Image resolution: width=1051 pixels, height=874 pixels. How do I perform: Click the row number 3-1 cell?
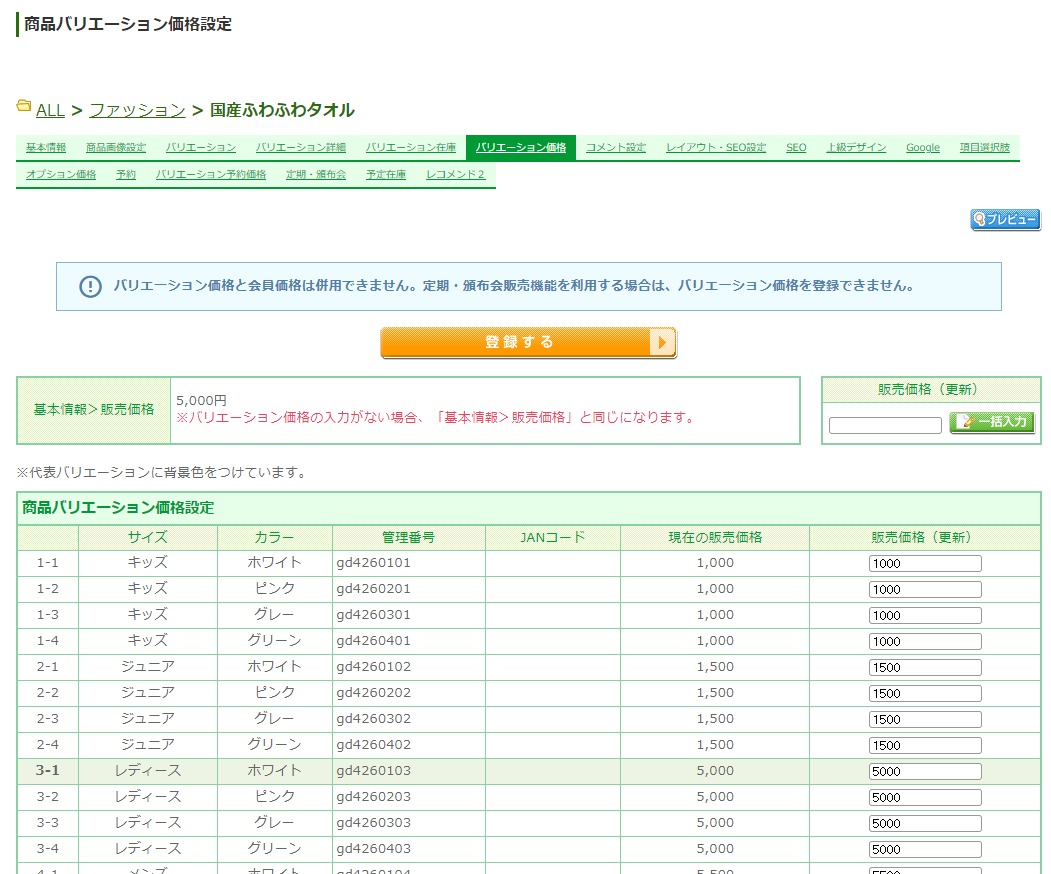coord(48,771)
